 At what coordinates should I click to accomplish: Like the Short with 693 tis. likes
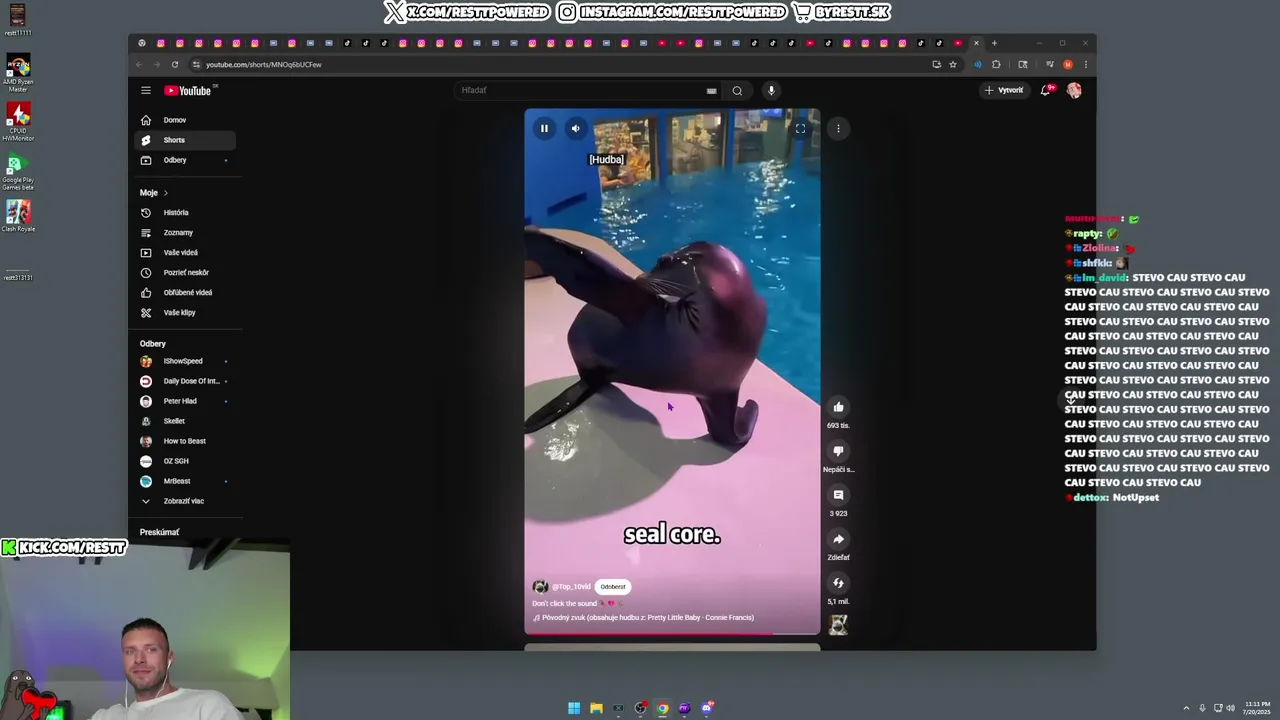point(838,407)
